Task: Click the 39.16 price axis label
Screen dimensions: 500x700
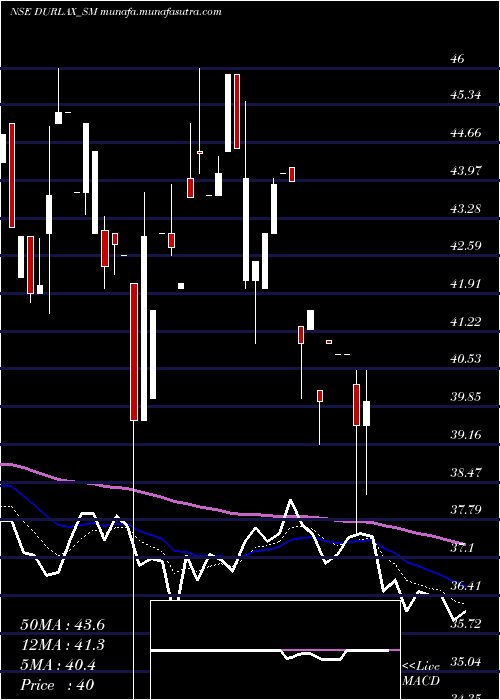Action: coord(466,434)
